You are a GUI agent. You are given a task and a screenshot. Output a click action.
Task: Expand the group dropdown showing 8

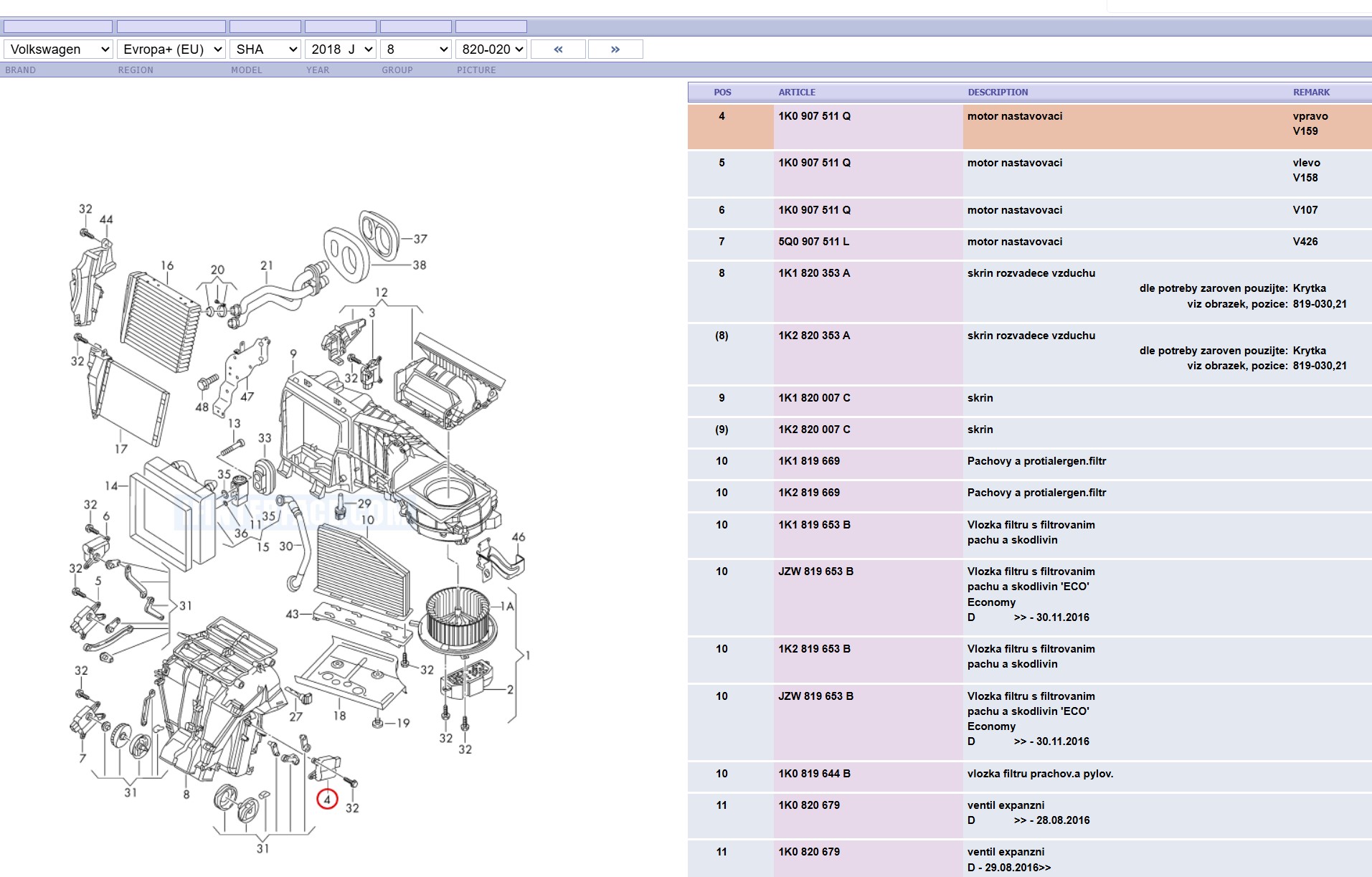[417, 49]
